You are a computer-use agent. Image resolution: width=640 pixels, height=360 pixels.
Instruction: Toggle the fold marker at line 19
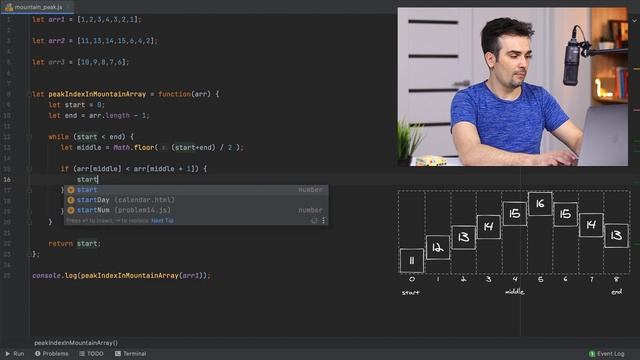pos(29,211)
